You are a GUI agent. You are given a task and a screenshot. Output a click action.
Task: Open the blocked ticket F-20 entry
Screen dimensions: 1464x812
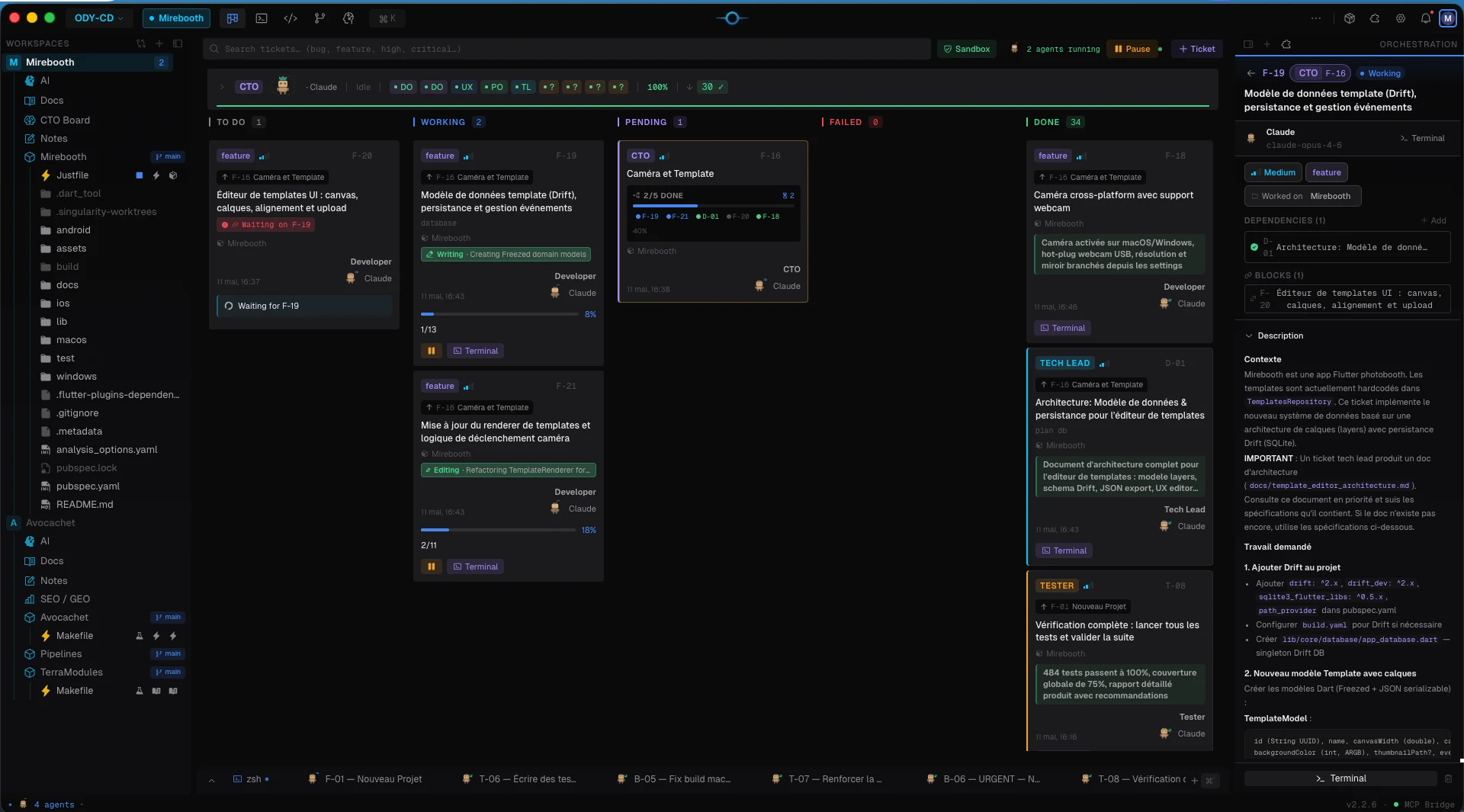pos(1347,299)
